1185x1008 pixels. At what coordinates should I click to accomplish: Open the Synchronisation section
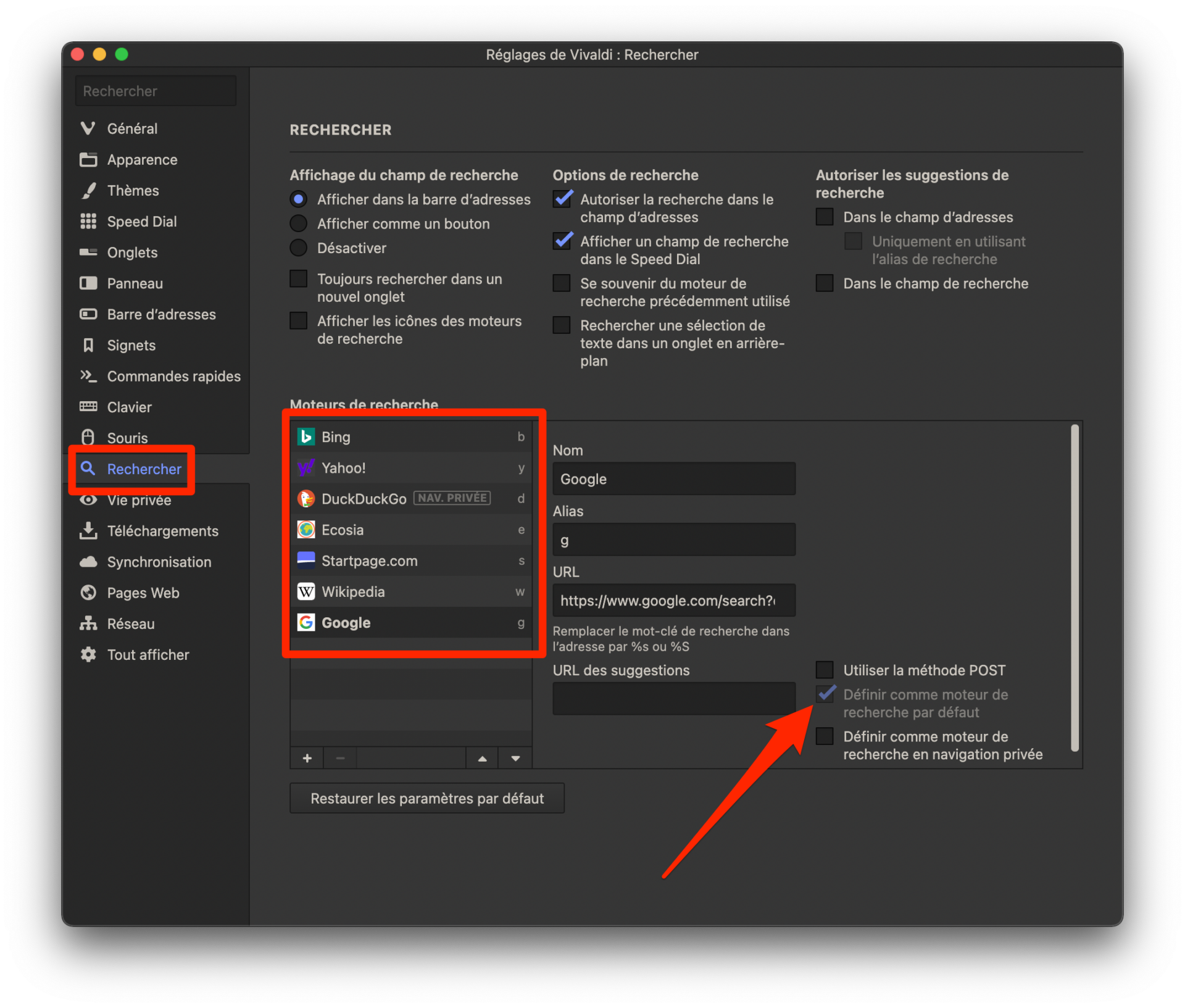159,562
